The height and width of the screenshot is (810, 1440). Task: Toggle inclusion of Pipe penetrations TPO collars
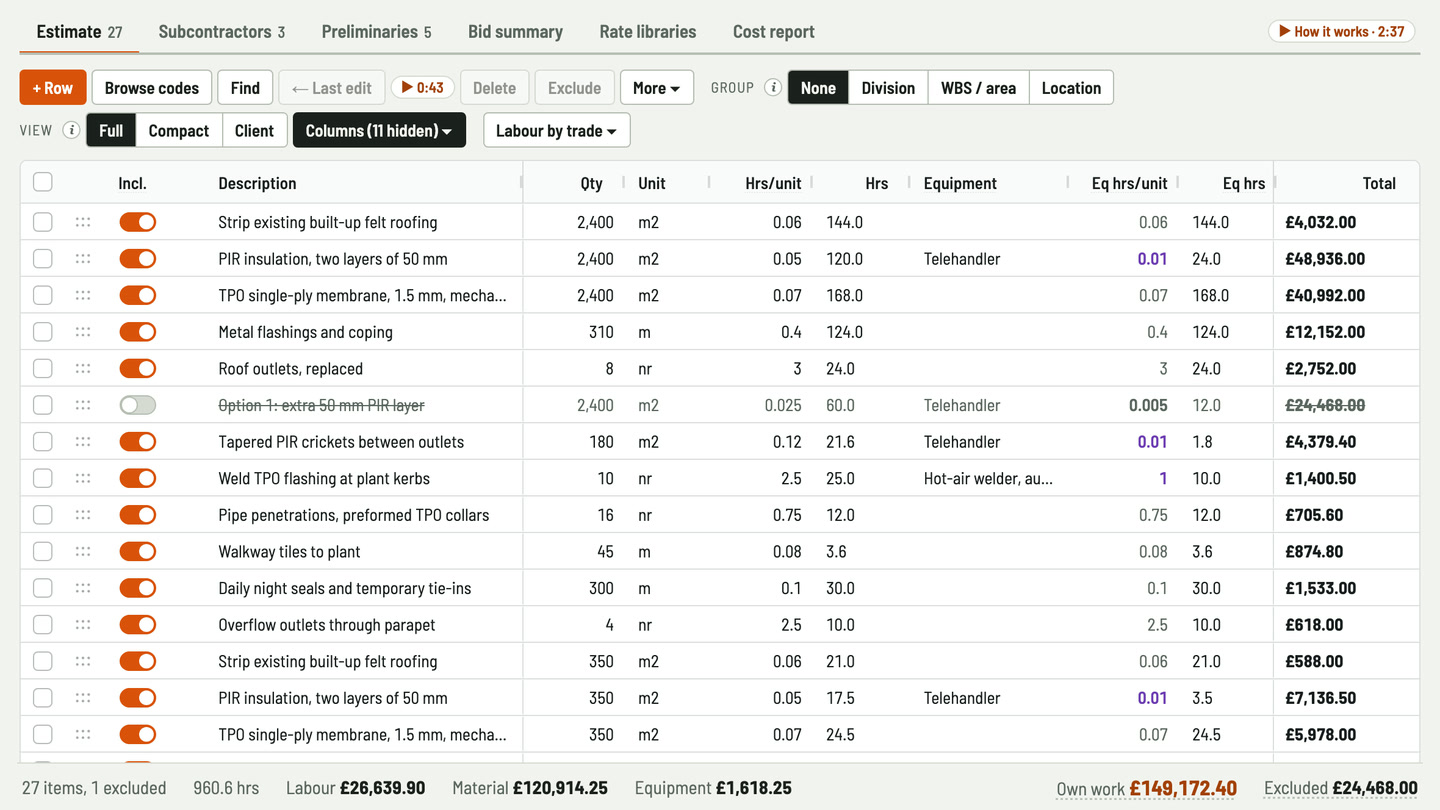[138, 515]
